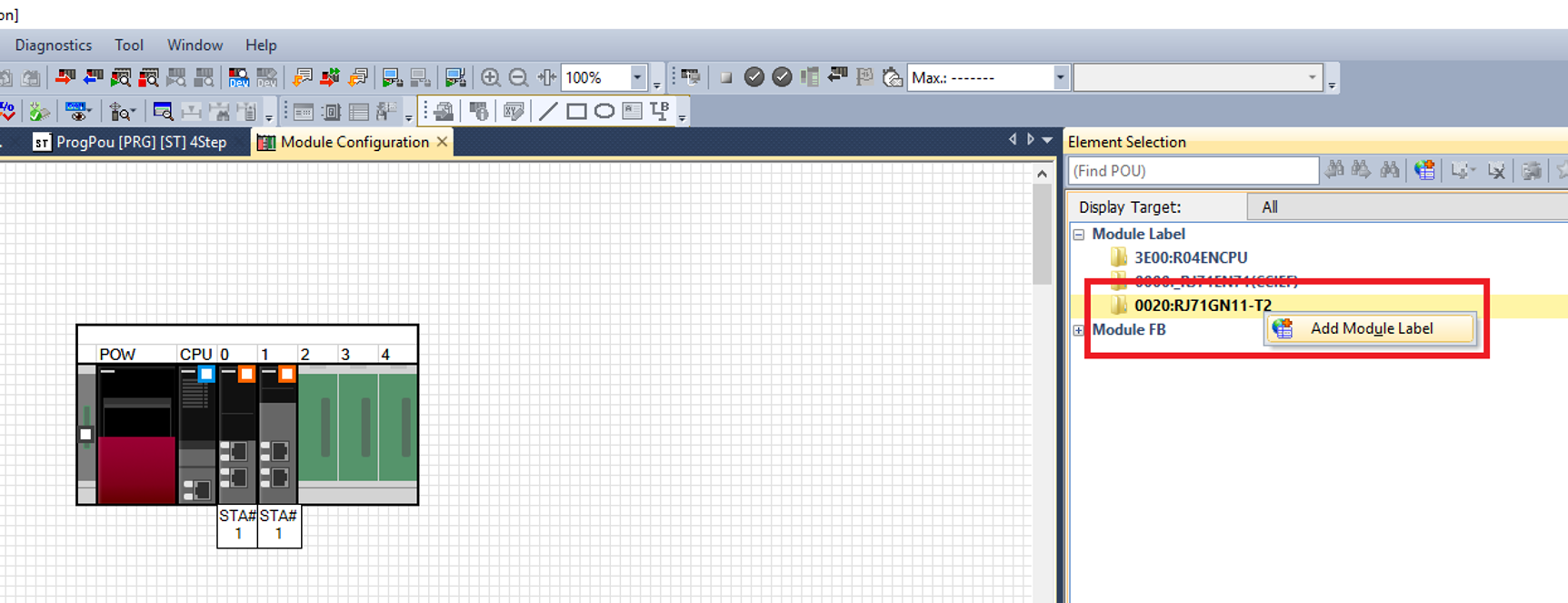Switch to ProgPou [PRG] [ST] 4Step tab
Viewport: 1568px width, 603px height.
130,142
